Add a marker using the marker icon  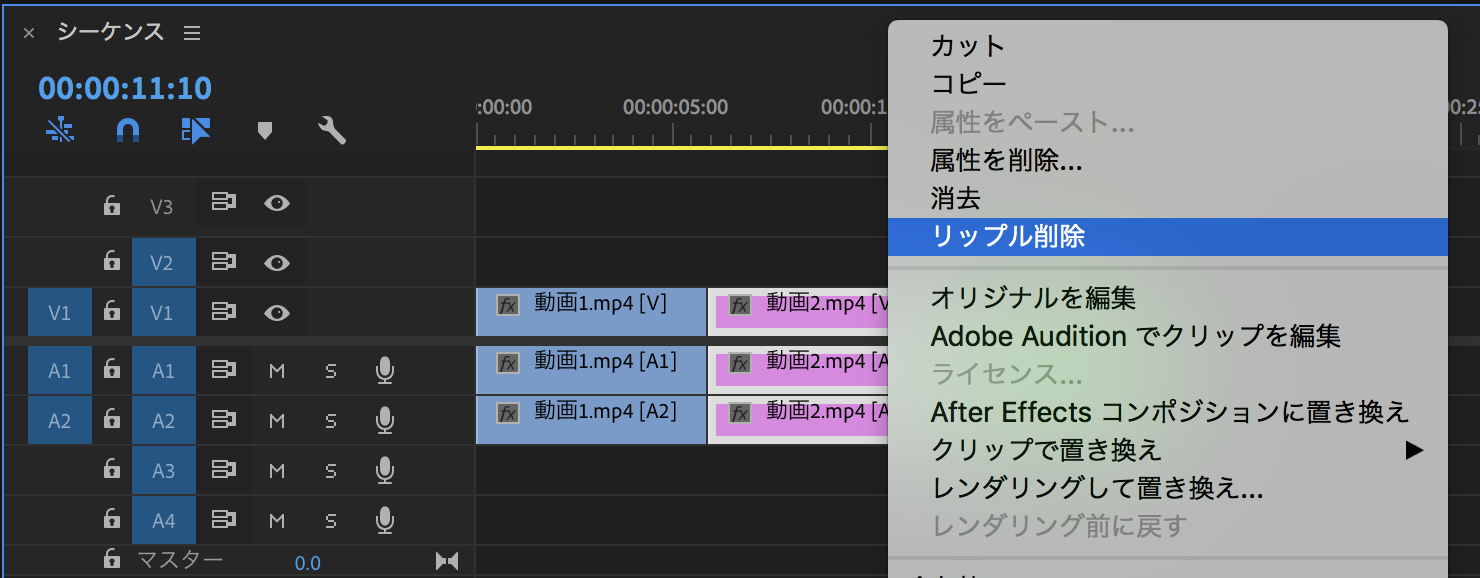265,129
